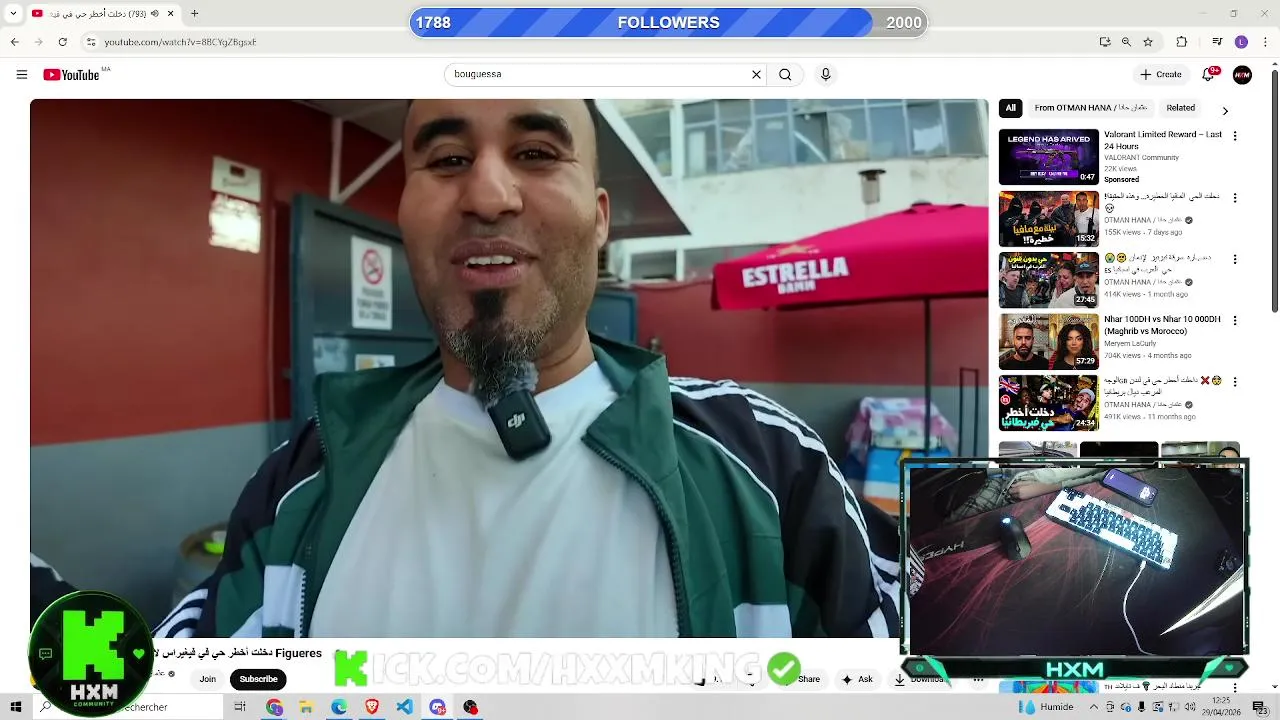Select the 'Related' filter chip
The width and height of the screenshot is (1280, 720).
click(1180, 108)
